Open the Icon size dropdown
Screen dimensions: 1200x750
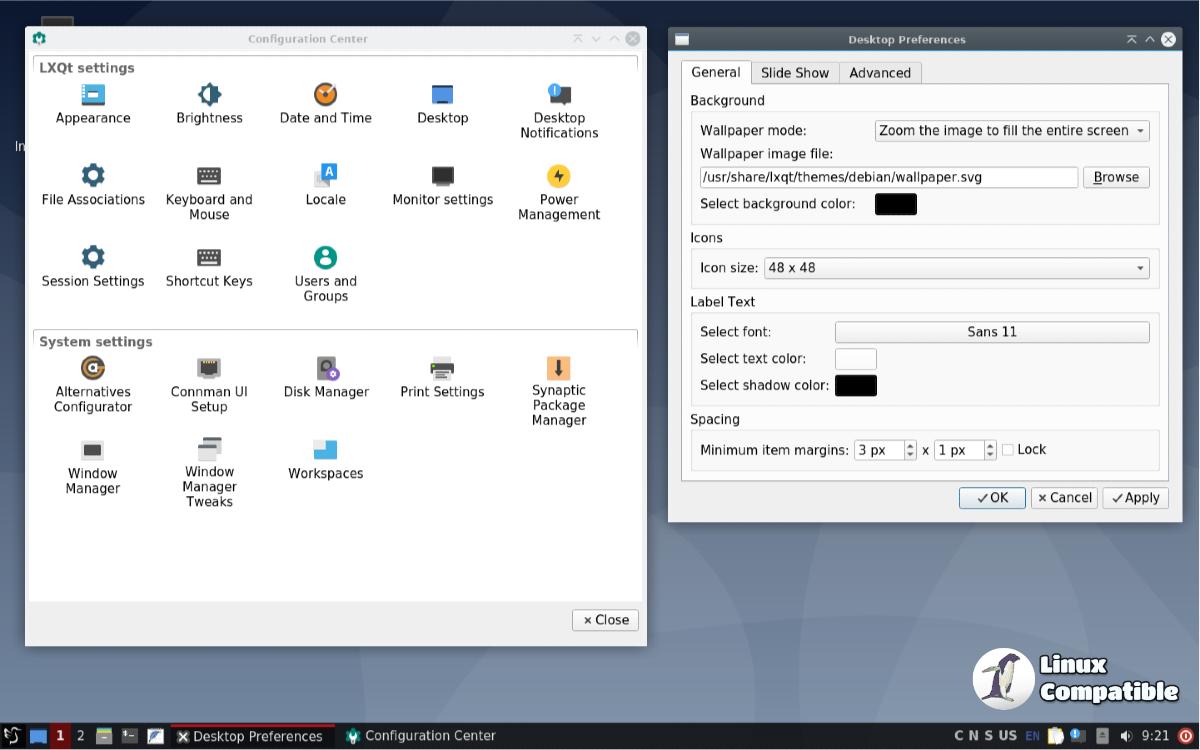(956, 268)
